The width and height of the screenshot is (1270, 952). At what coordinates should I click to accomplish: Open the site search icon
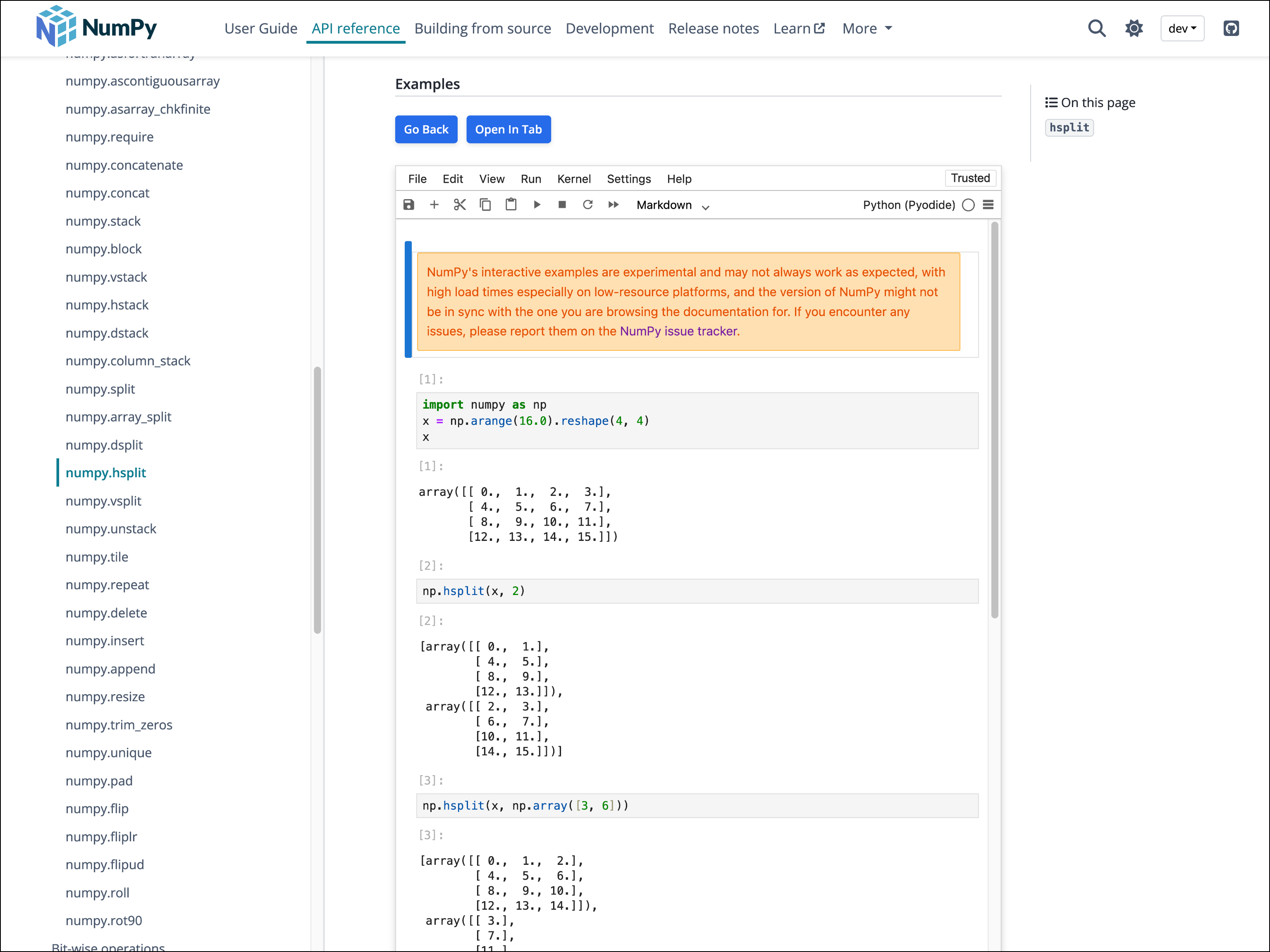1097,28
